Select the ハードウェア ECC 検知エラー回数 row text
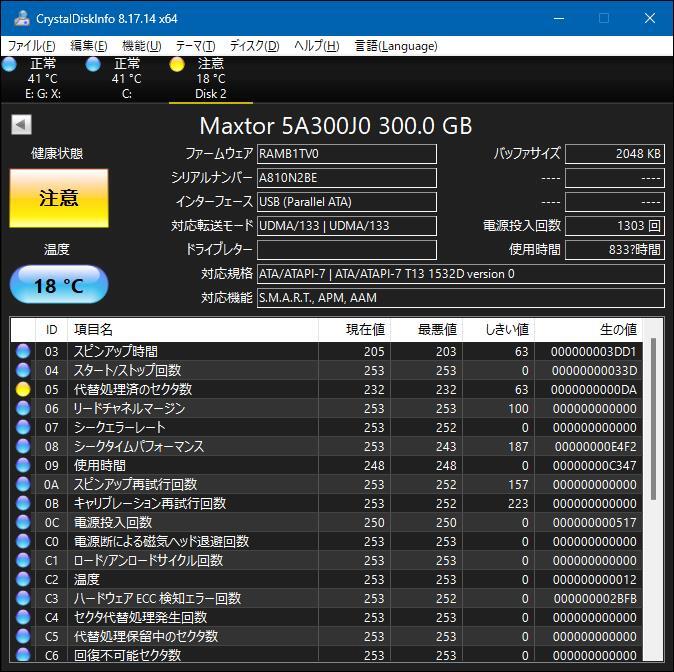This screenshot has width=674, height=672. (157, 598)
